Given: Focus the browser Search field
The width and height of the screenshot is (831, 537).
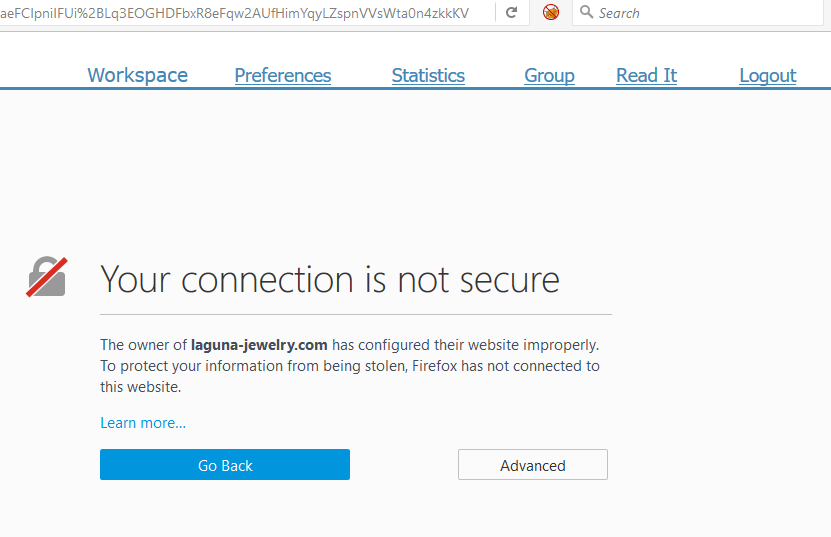Looking at the screenshot, I should click(x=700, y=13).
